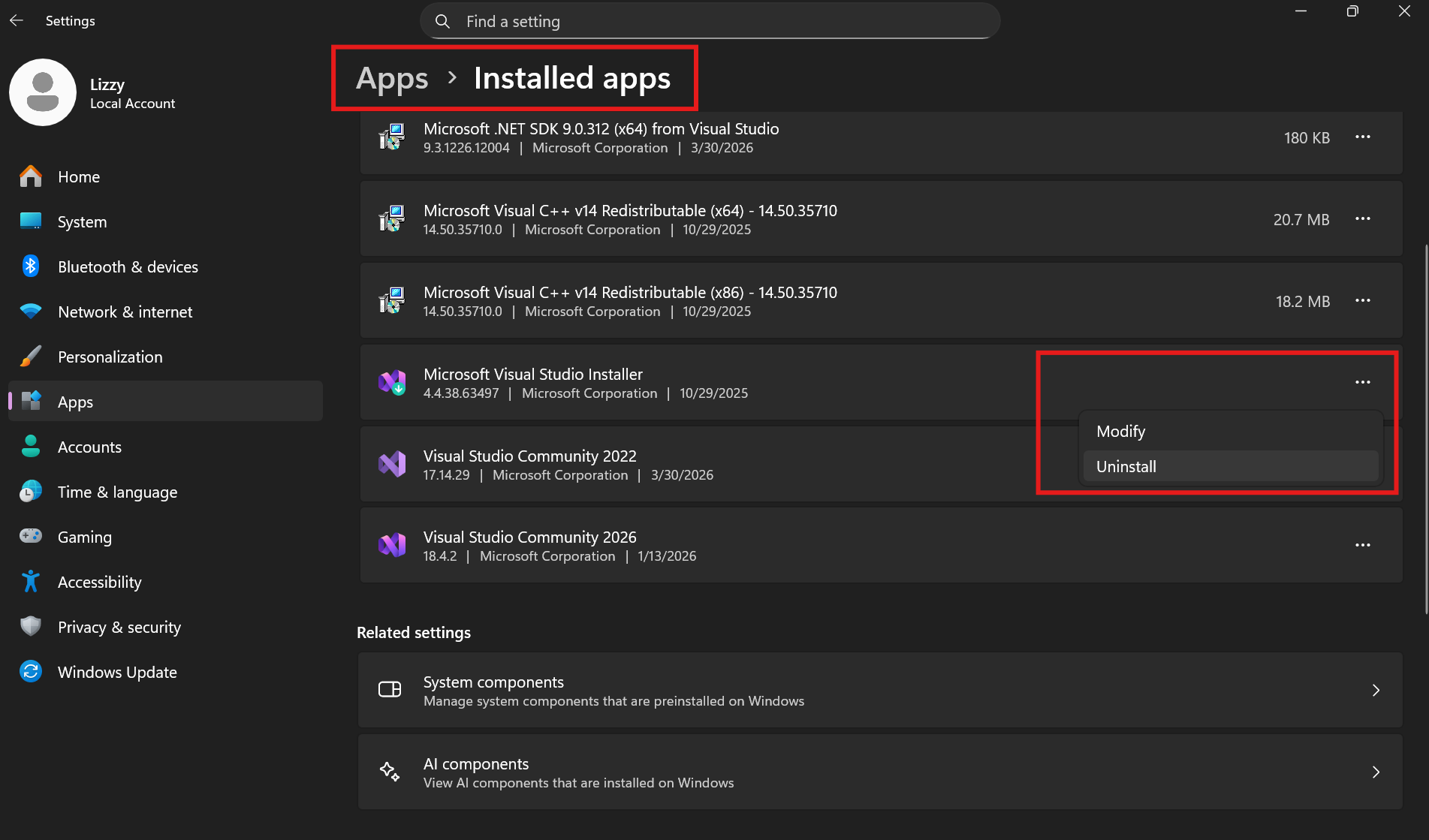This screenshot has height=840, width=1429.
Task: Focus the Find a setting search box
Action: pyautogui.click(x=710, y=22)
